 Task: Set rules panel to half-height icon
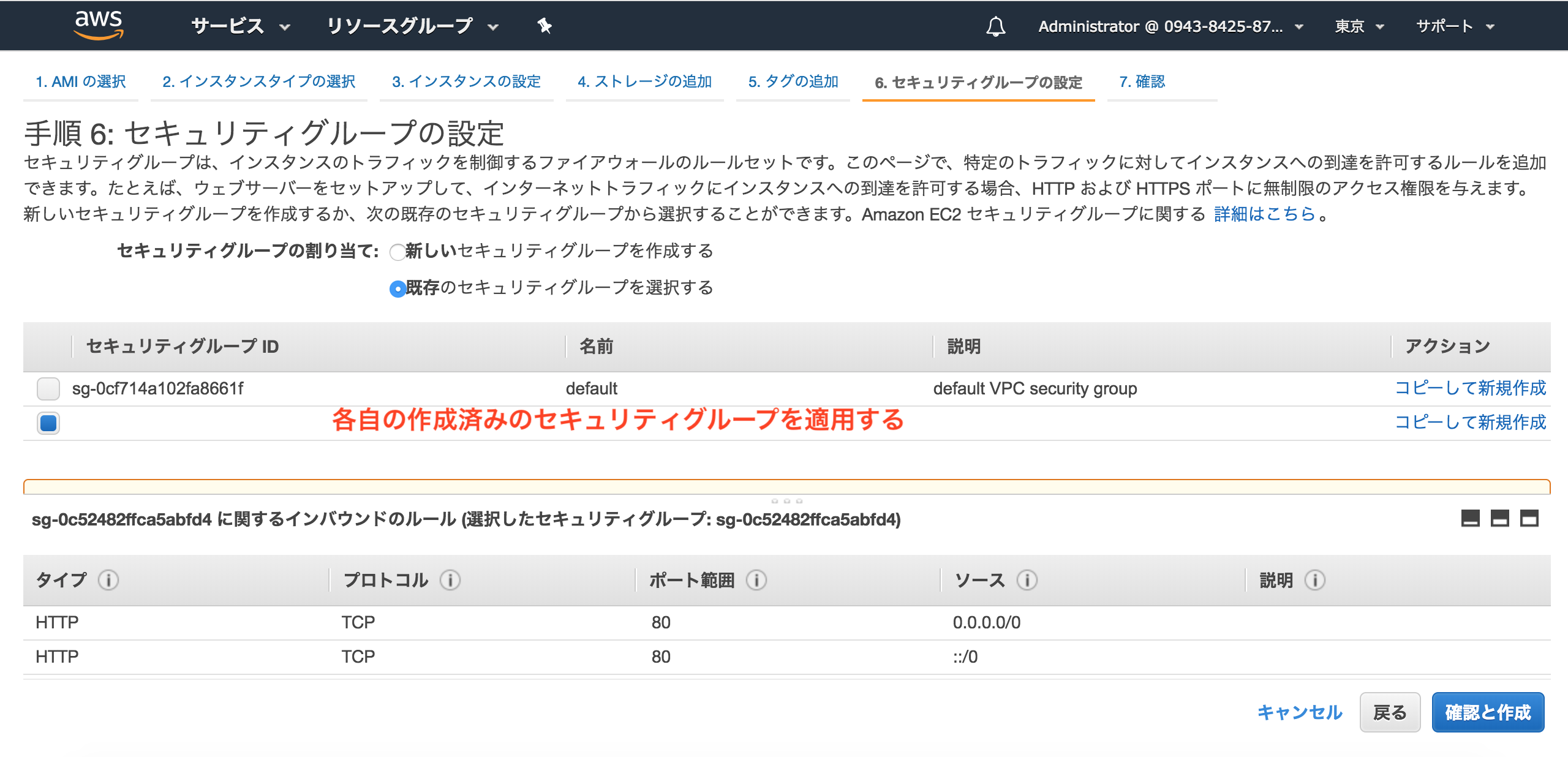click(x=1499, y=519)
